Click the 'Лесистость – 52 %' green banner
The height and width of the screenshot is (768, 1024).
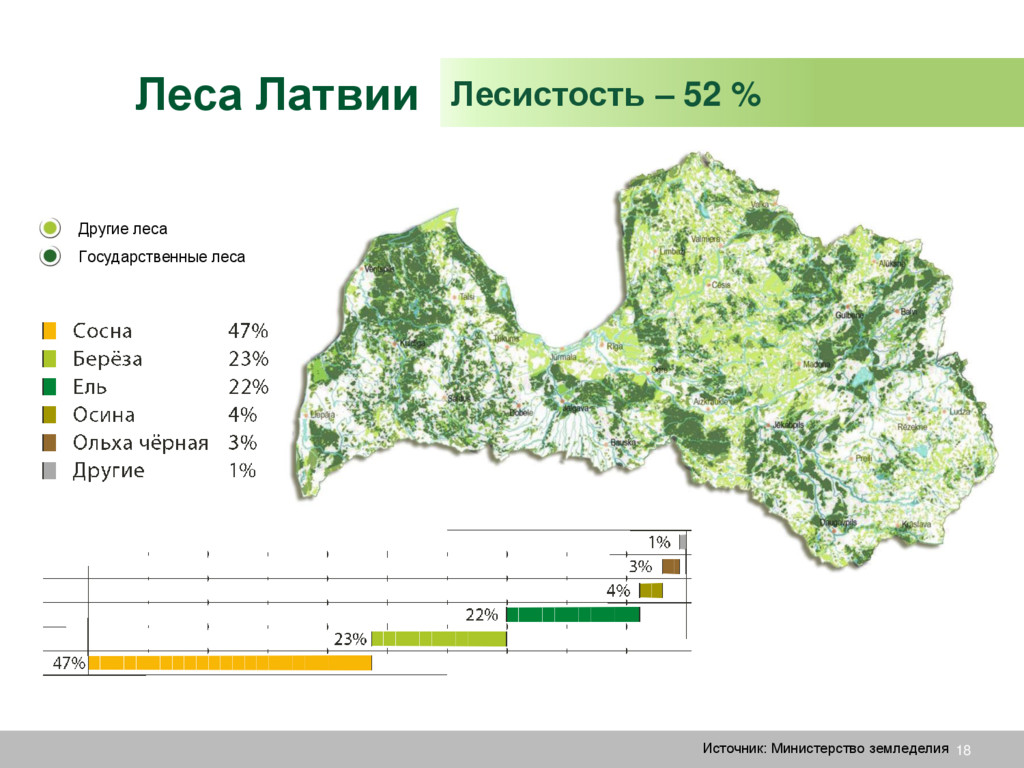731,93
